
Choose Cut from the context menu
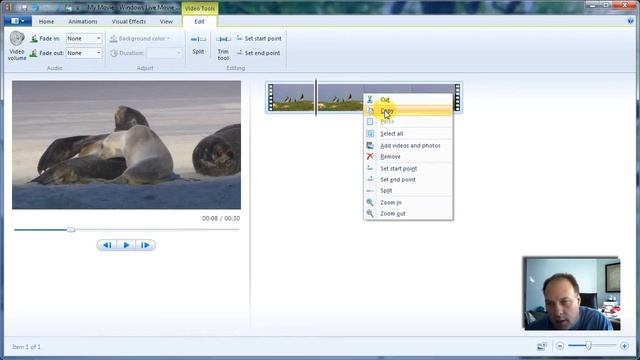click(x=408, y=99)
